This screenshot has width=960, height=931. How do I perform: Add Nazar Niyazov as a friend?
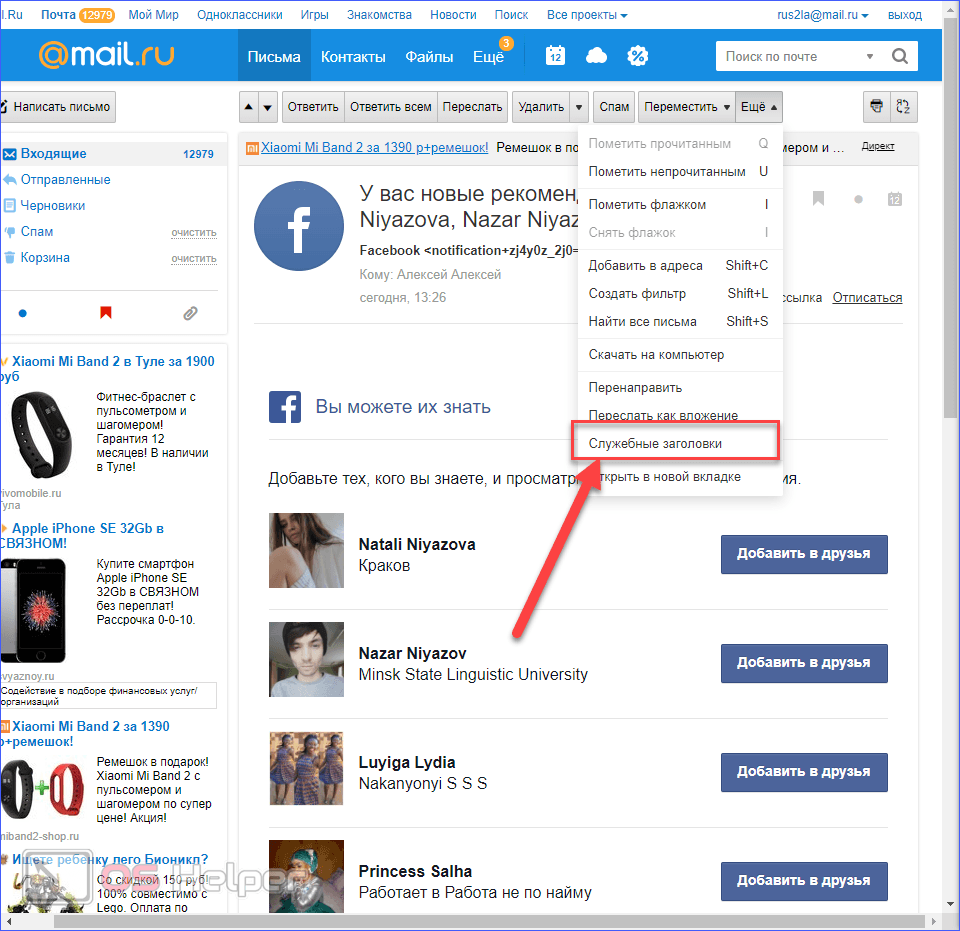point(803,663)
